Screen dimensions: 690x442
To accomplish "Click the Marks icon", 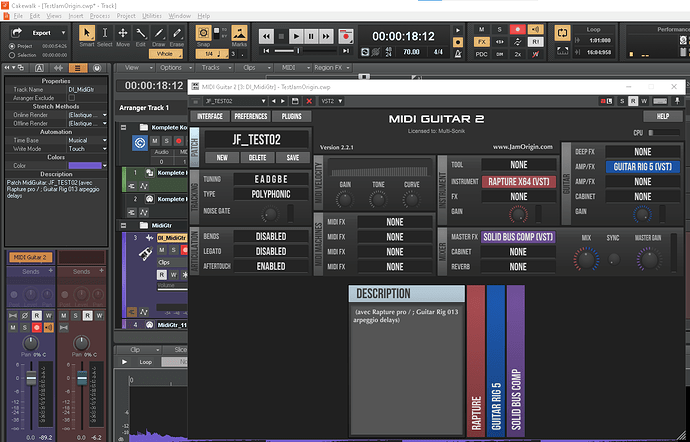I will pos(239,33).
